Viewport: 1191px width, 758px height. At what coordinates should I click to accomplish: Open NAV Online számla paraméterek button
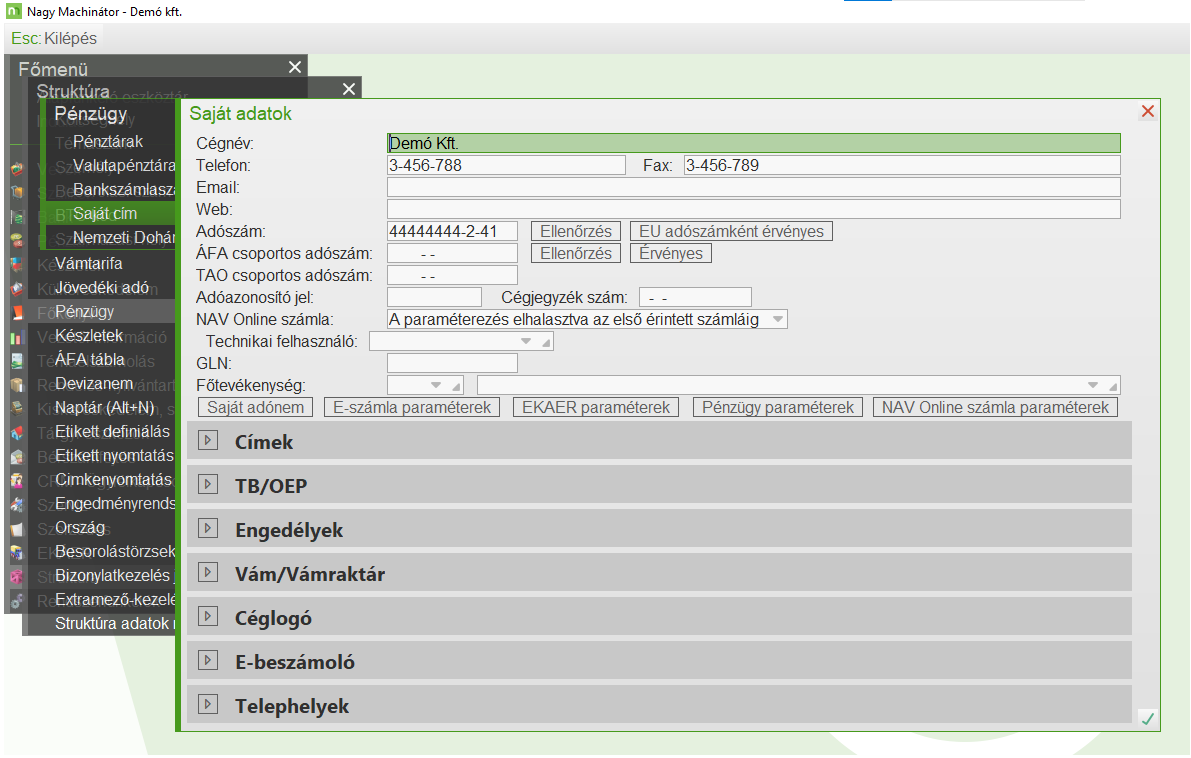pos(995,408)
